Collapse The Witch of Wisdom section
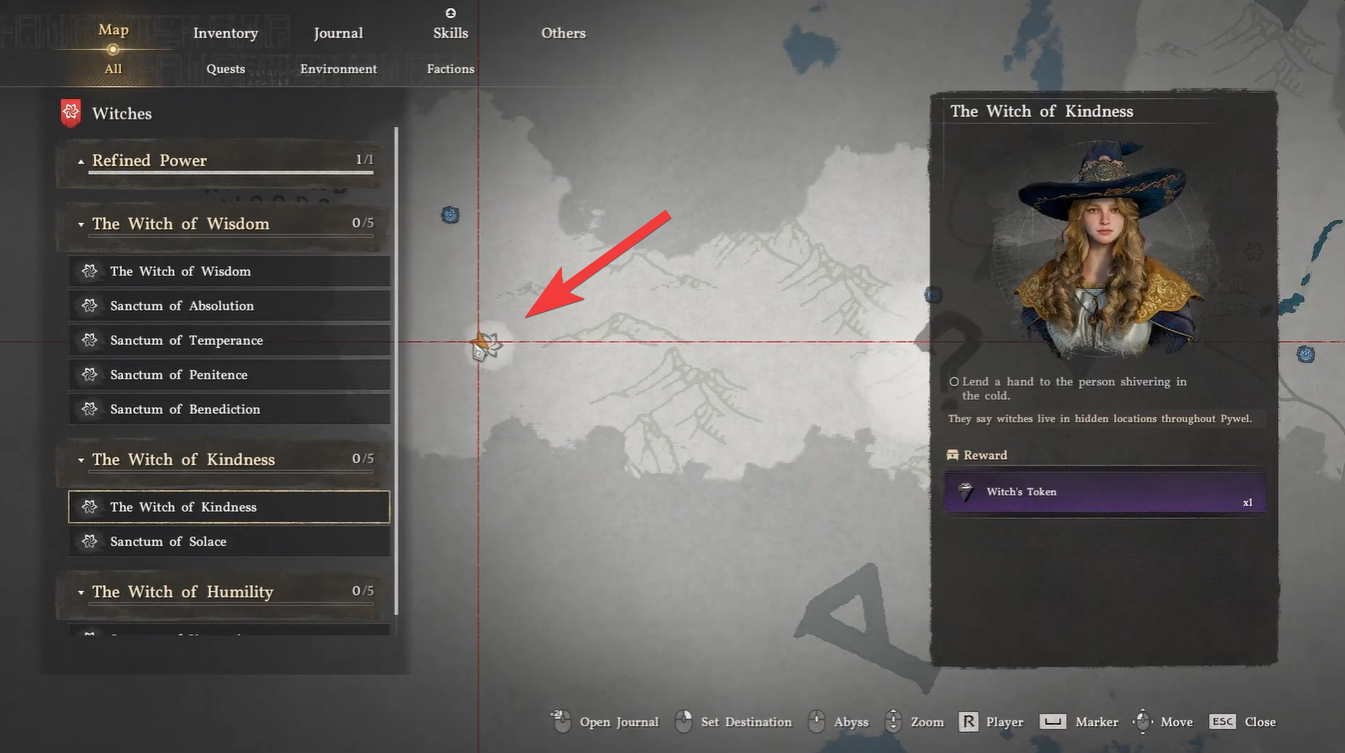The height and width of the screenshot is (753, 1345). coord(81,225)
